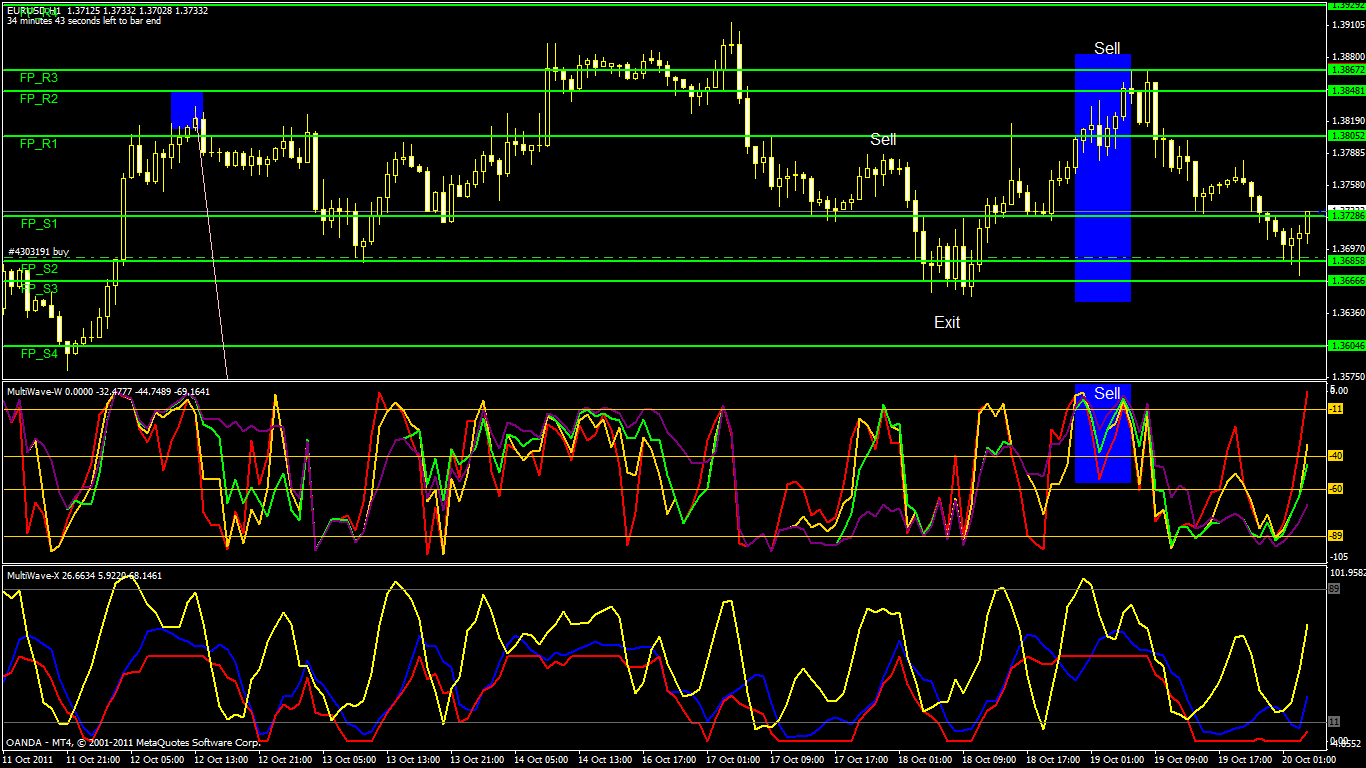Select the large blue rectangle on the price chart
The height and width of the screenshot is (768, 1366).
pos(1103,177)
